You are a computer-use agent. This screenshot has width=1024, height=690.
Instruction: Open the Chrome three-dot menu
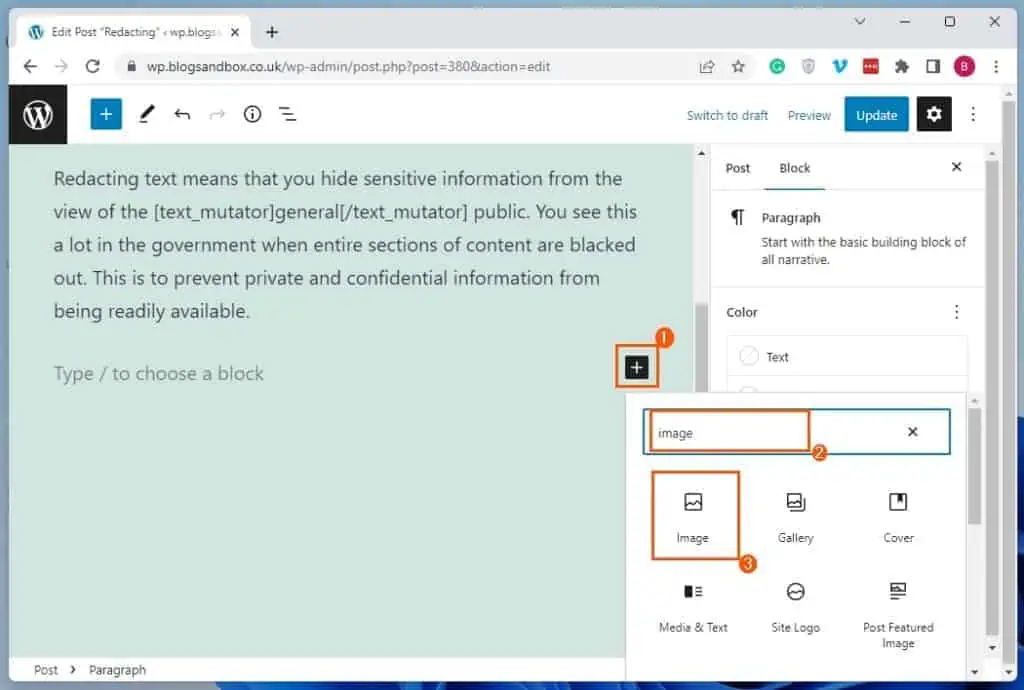[996, 67]
